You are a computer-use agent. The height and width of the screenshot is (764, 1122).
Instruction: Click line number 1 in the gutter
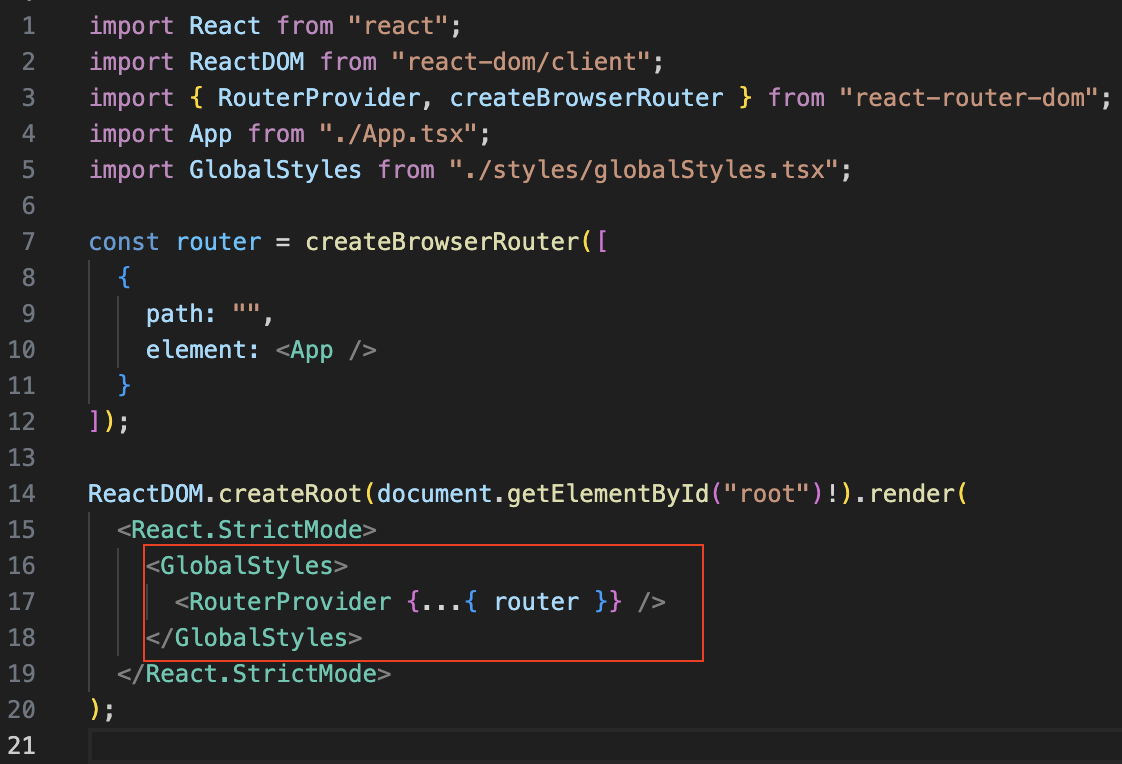[28, 26]
